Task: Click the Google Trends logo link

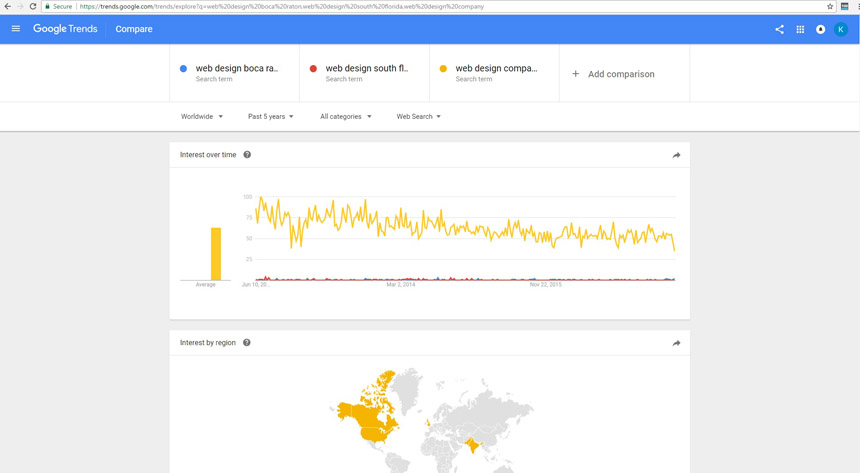Action: pyautogui.click(x=65, y=29)
